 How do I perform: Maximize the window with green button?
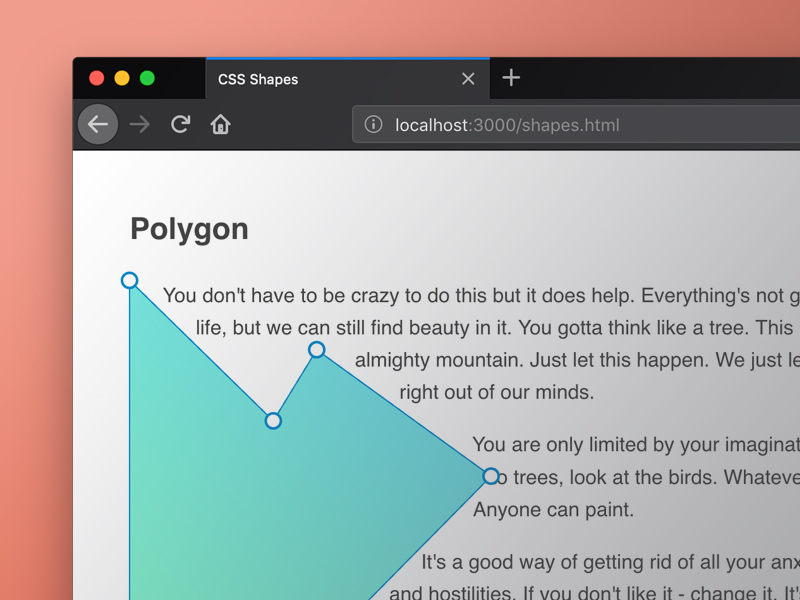[147, 78]
